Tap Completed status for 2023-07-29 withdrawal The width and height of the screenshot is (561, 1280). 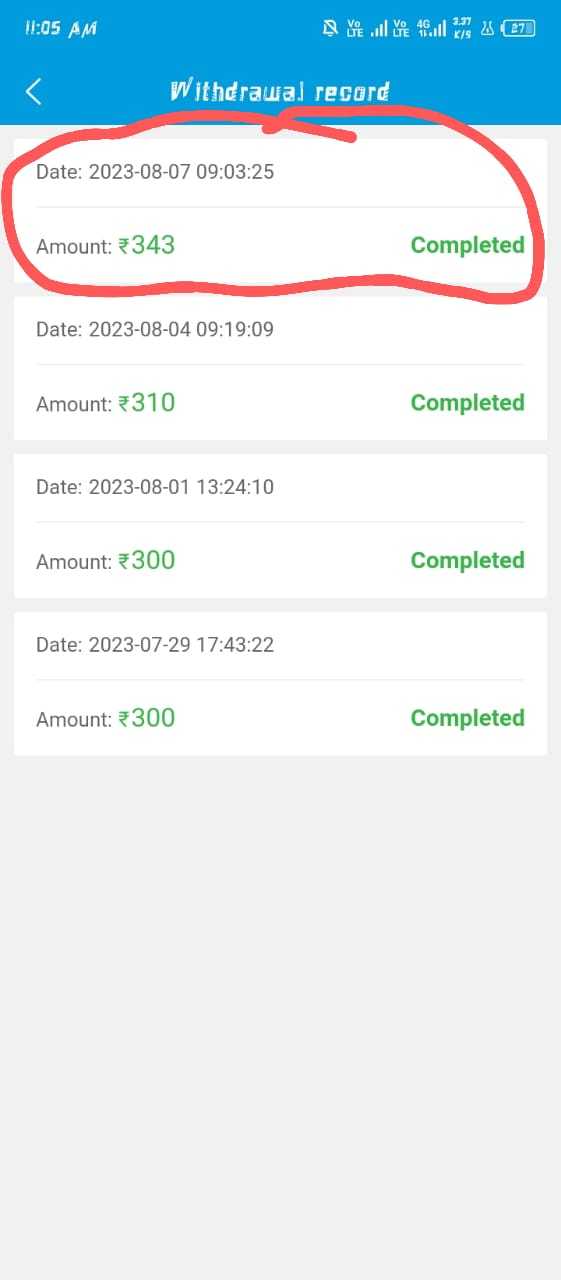467,718
